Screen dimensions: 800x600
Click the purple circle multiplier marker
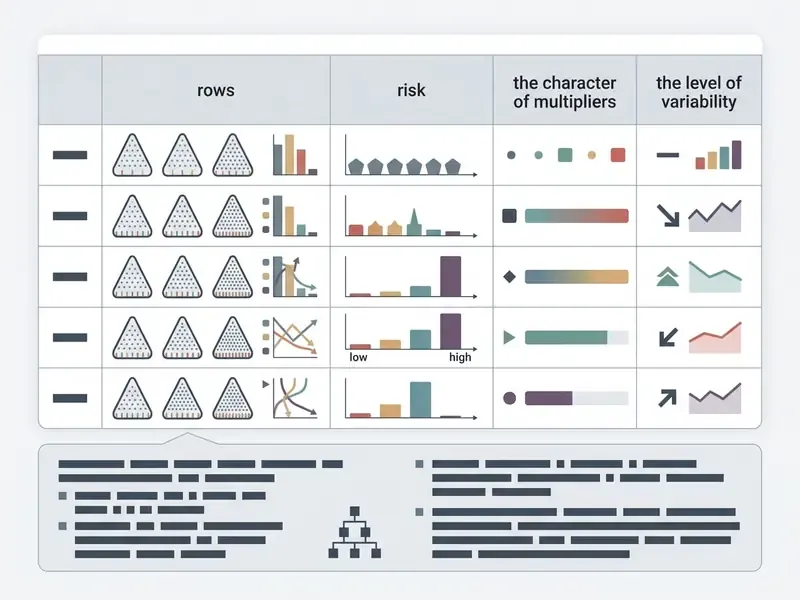(x=509, y=398)
